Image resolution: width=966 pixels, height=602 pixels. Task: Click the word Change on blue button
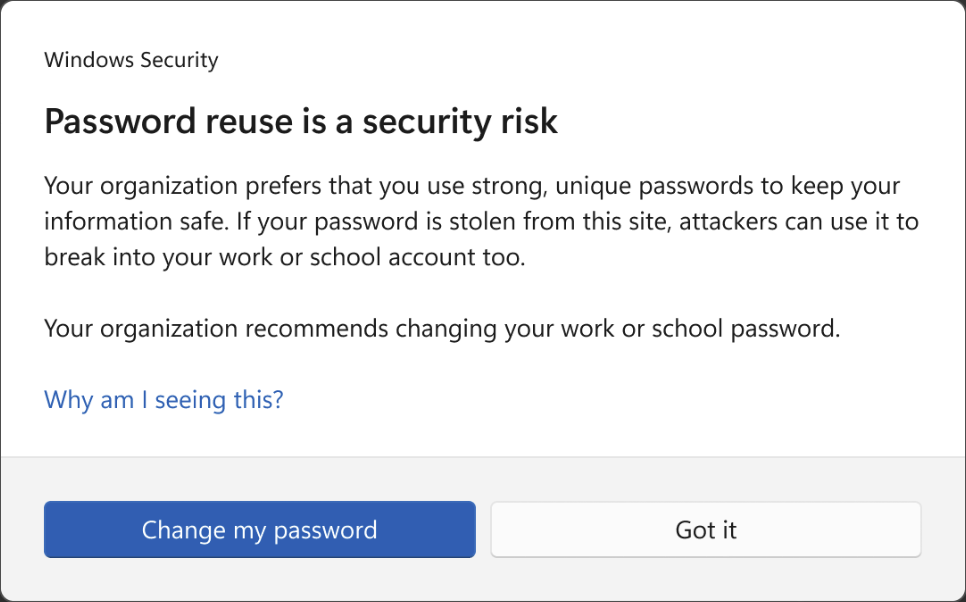(x=183, y=529)
